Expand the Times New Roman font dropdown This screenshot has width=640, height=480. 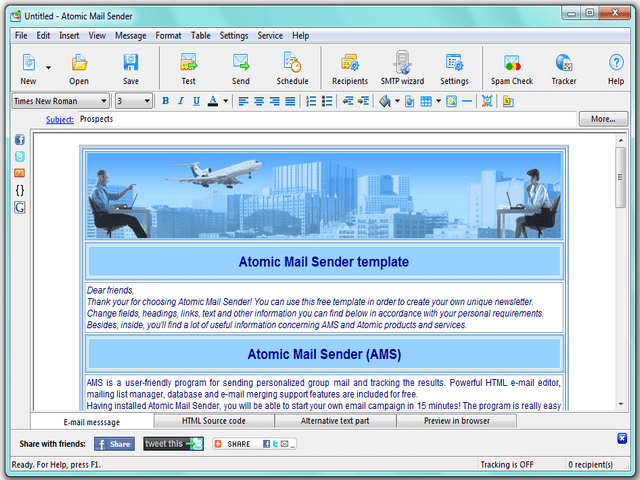click(104, 101)
